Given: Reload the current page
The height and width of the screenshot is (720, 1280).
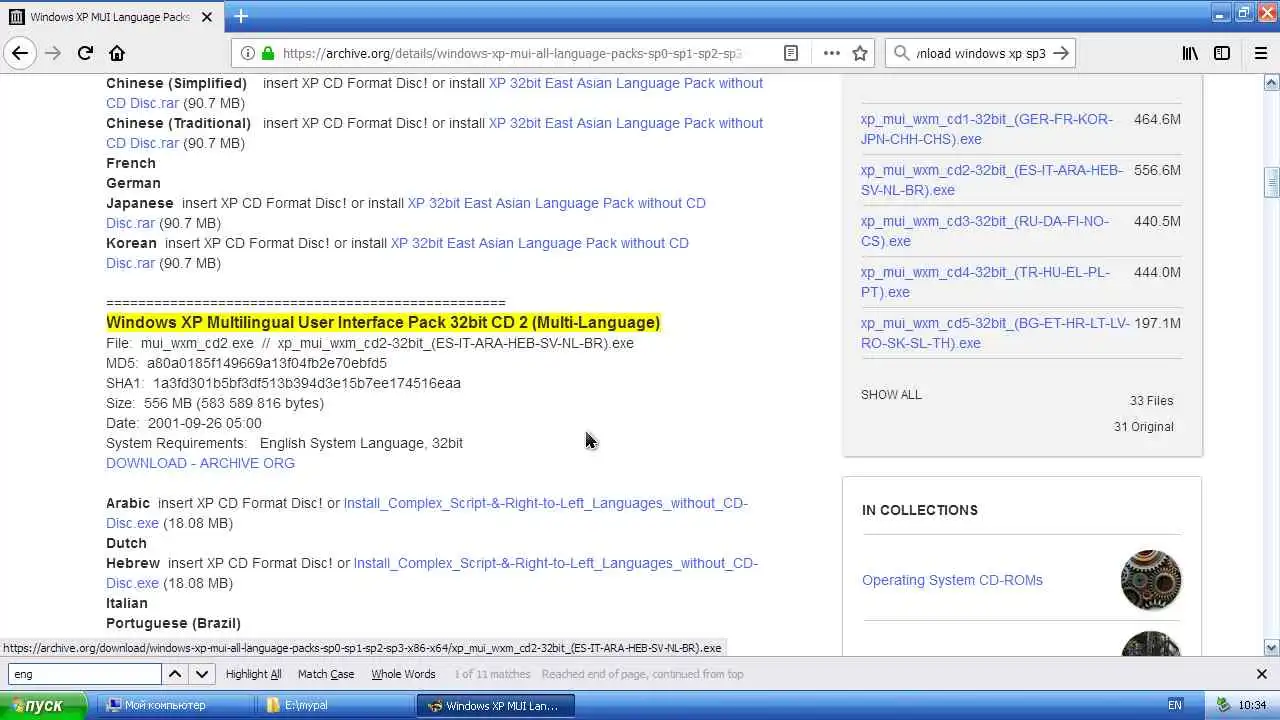Looking at the screenshot, I should [85, 53].
